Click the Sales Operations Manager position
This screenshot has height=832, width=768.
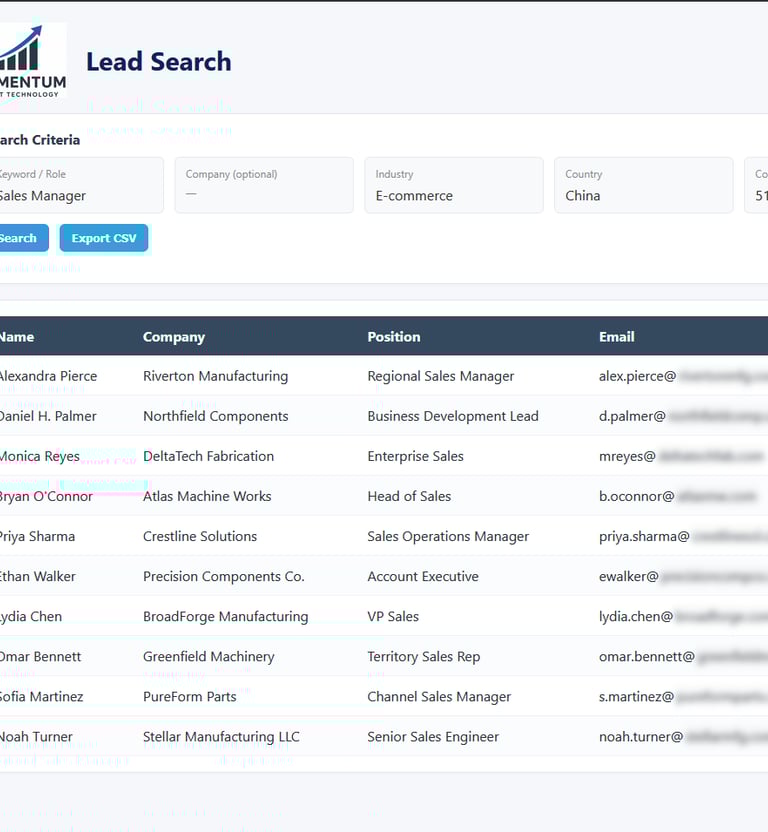click(x=448, y=536)
